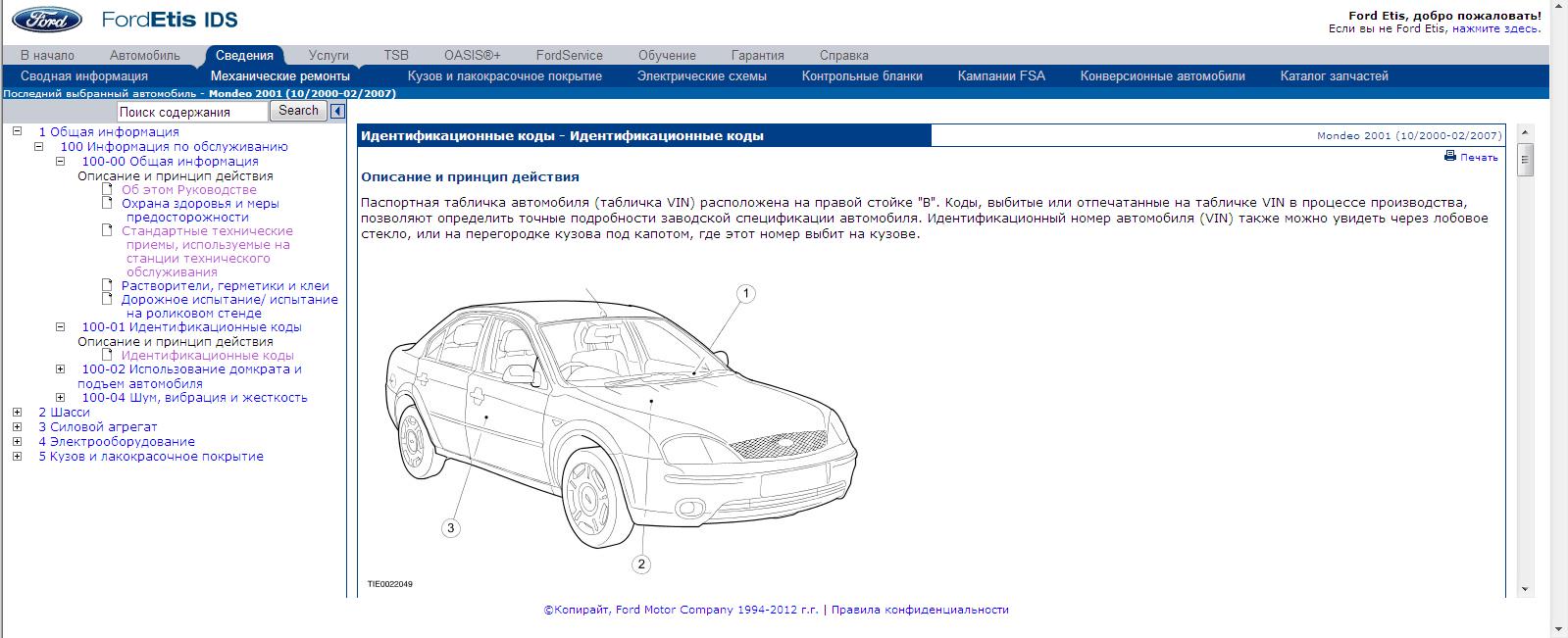Open Контрольные бланки submenu
Viewport: 1568px width, 638px height.
862,75
